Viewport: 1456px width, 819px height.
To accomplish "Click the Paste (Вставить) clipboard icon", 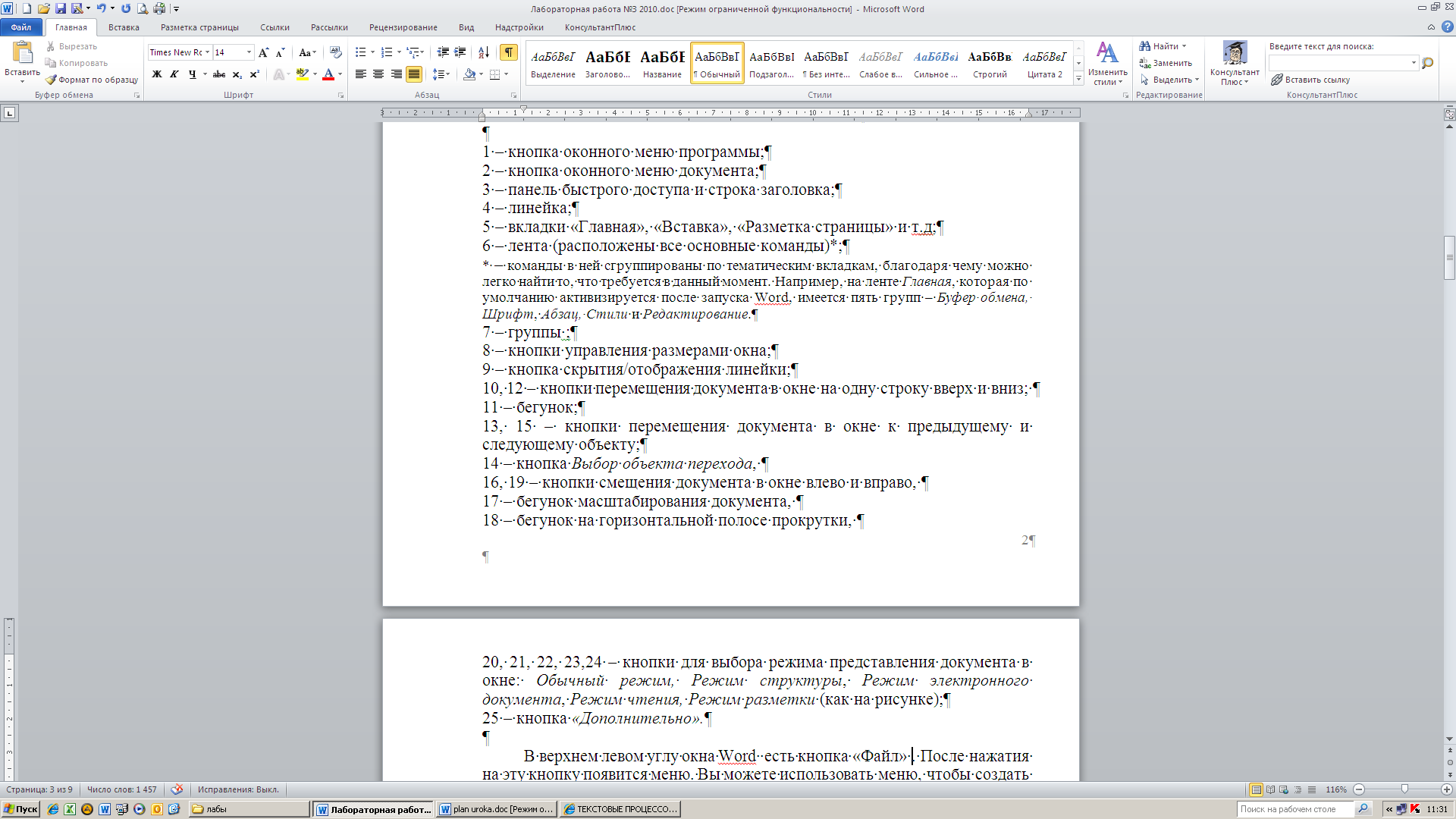I will 22,53.
